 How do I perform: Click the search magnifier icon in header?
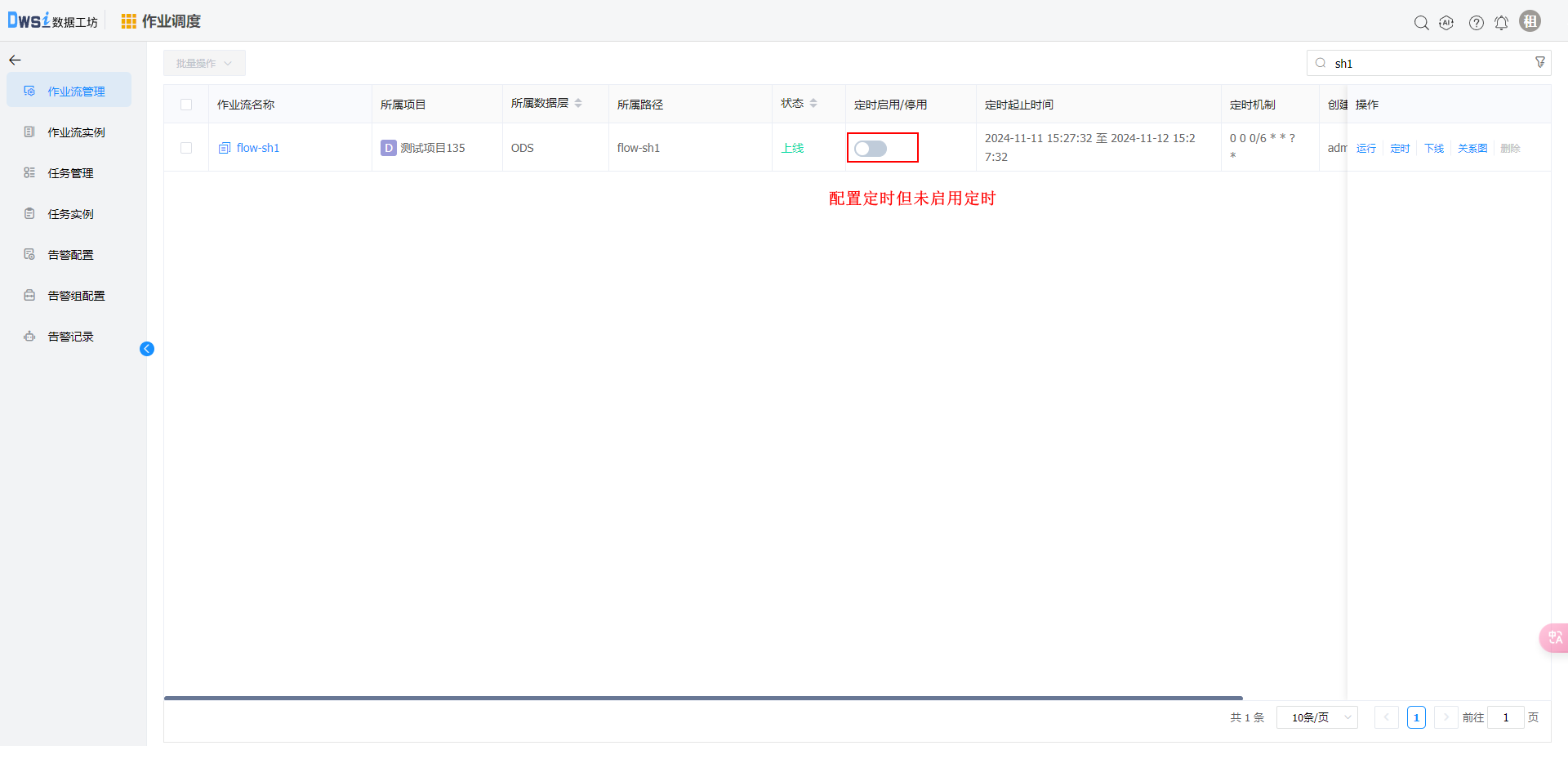click(x=1421, y=23)
